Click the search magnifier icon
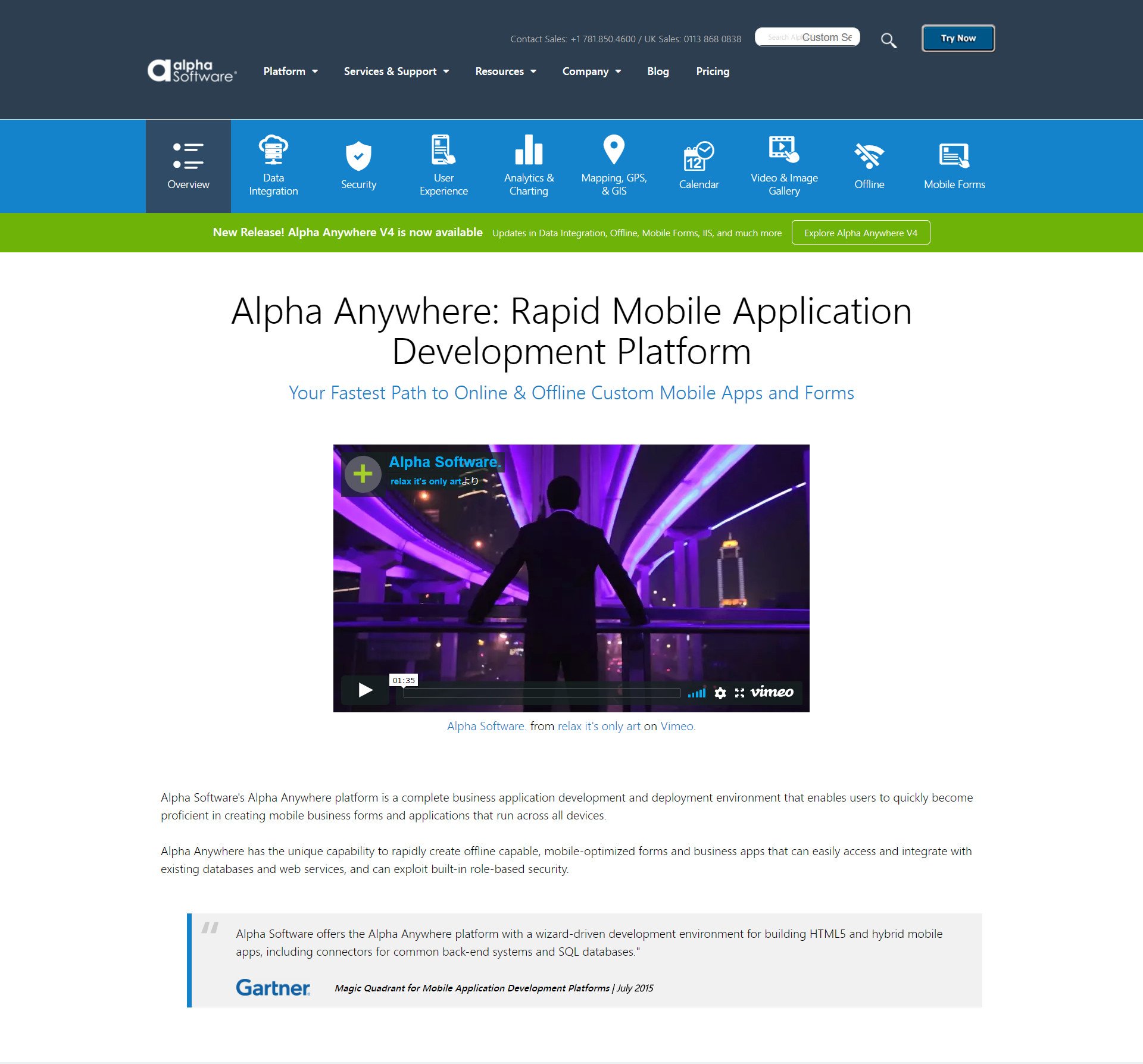 pyautogui.click(x=888, y=40)
